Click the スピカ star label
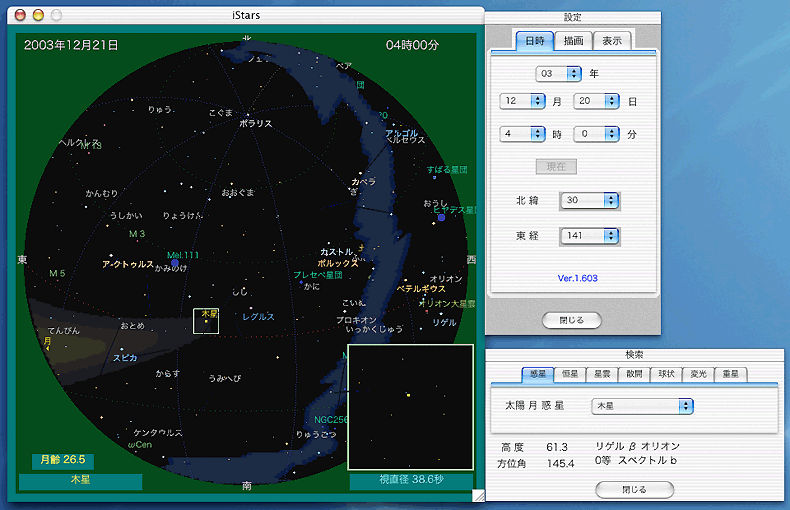 tap(125, 358)
